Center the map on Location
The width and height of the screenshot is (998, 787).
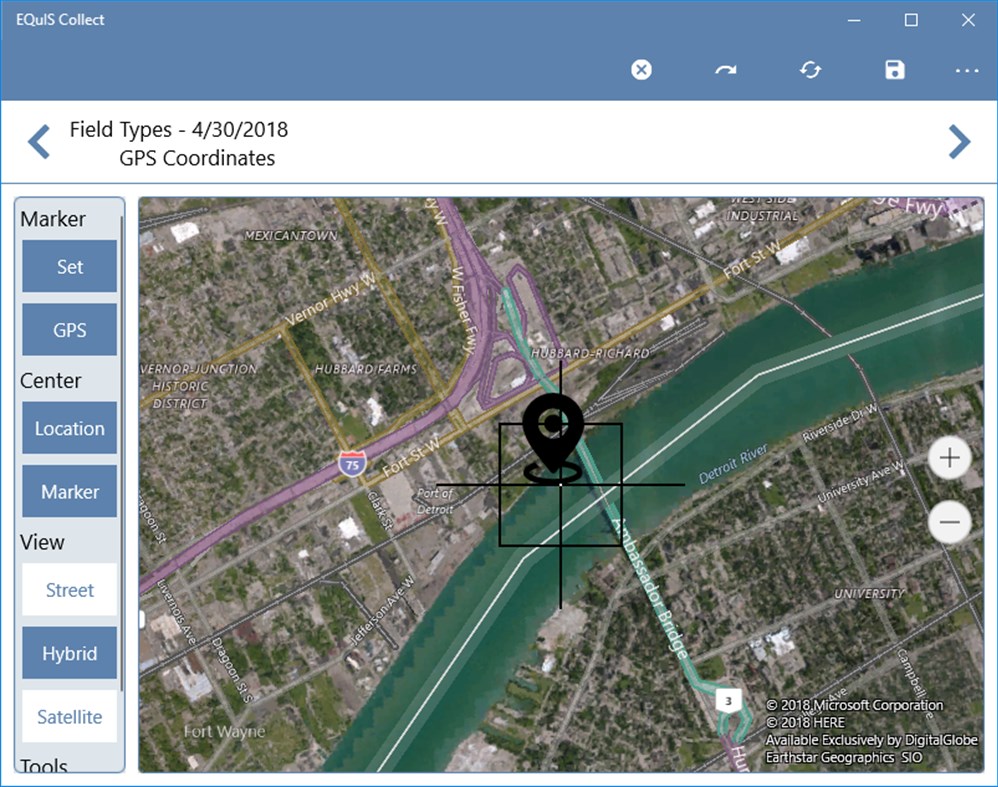coord(69,428)
